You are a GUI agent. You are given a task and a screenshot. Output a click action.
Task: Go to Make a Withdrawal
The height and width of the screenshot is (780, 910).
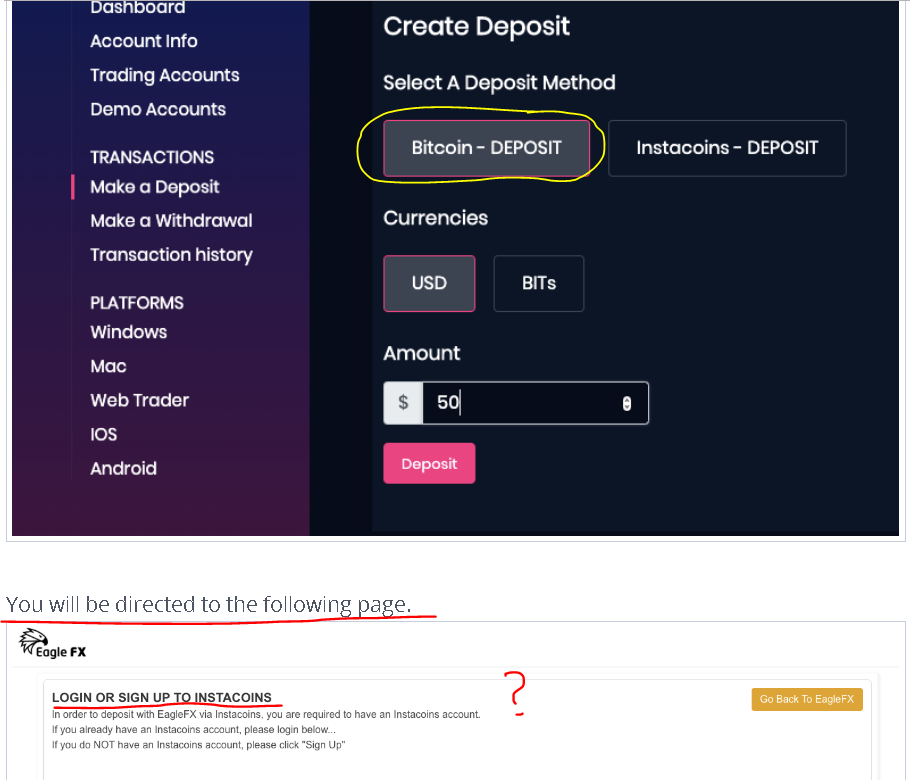coord(171,221)
